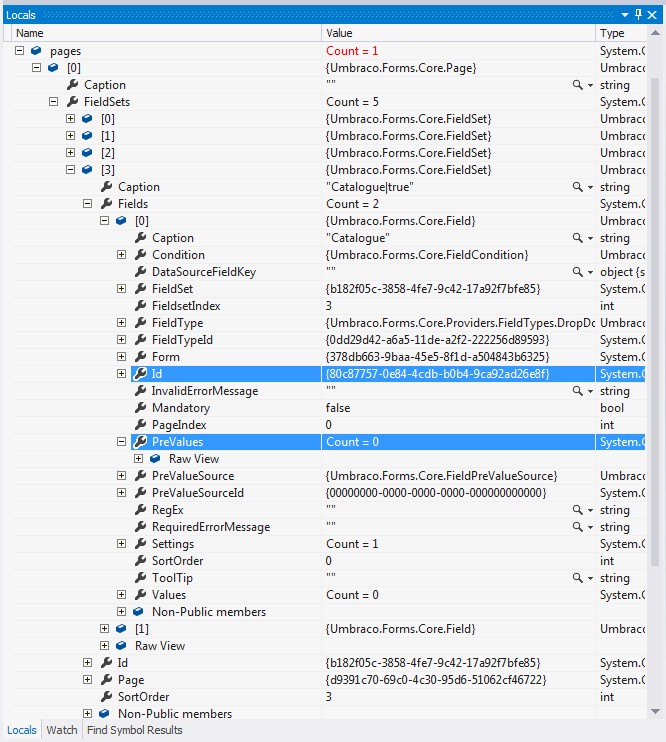The width and height of the screenshot is (666, 742).
Task: Click magnifier icon on InvalidErrorMessage row
Action: click(x=577, y=391)
